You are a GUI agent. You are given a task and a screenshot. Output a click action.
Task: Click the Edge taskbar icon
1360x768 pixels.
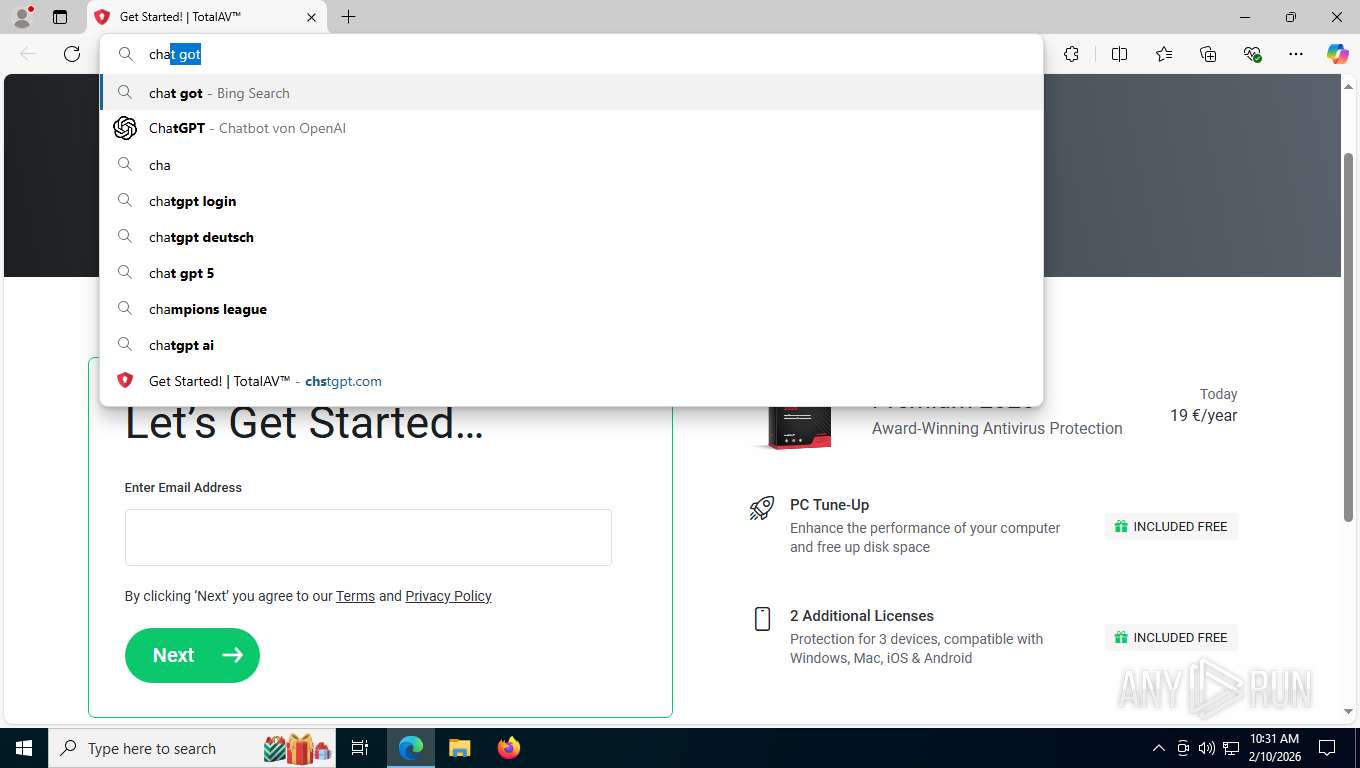(x=411, y=748)
